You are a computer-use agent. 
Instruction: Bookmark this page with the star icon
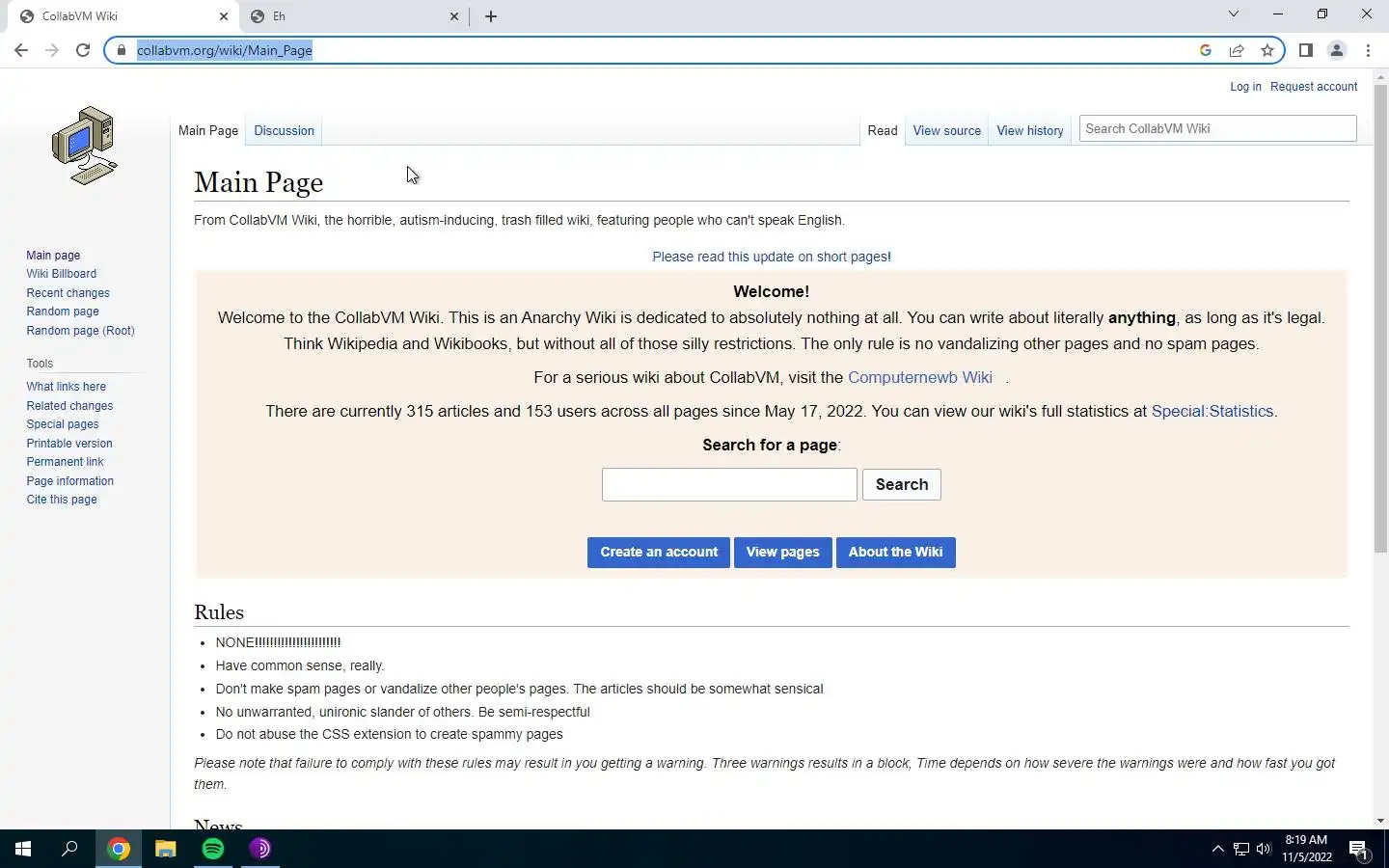pos(1267,50)
